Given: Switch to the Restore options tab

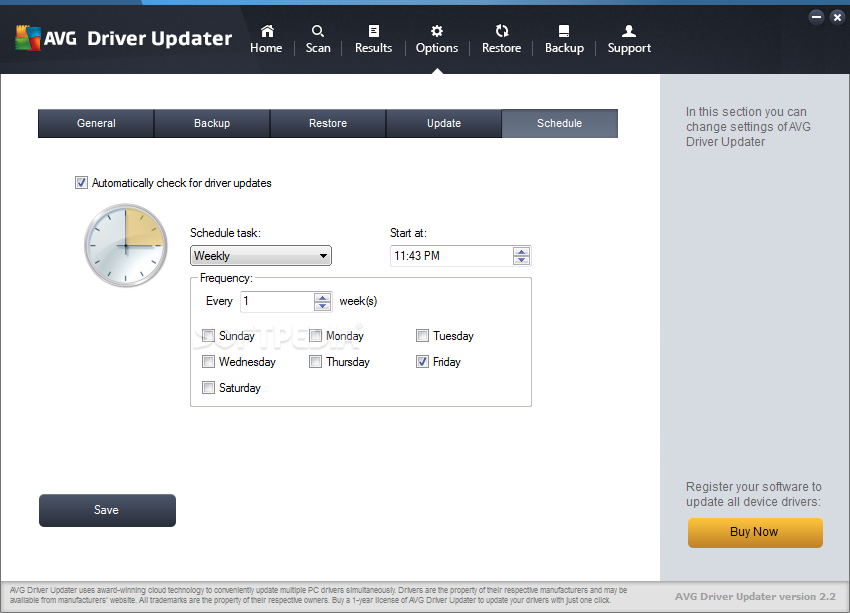Looking at the screenshot, I should (328, 124).
